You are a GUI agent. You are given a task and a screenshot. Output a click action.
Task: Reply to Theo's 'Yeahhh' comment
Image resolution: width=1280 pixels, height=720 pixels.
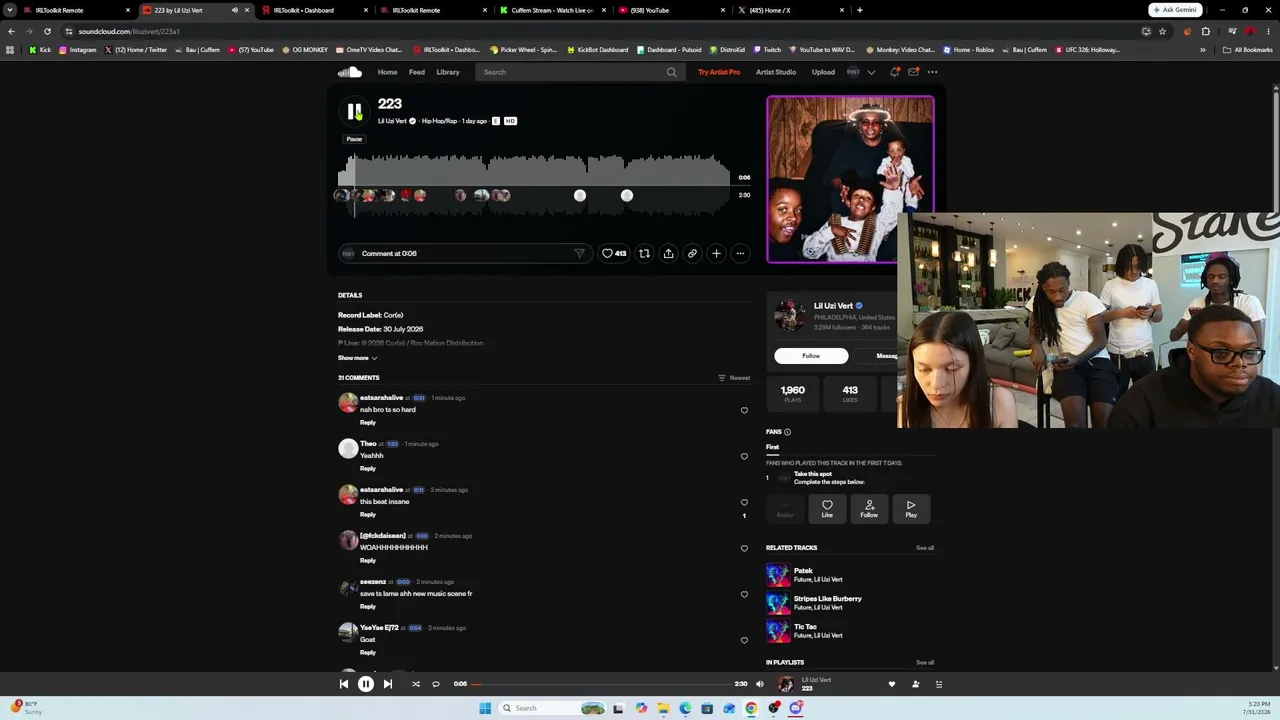[368, 469]
